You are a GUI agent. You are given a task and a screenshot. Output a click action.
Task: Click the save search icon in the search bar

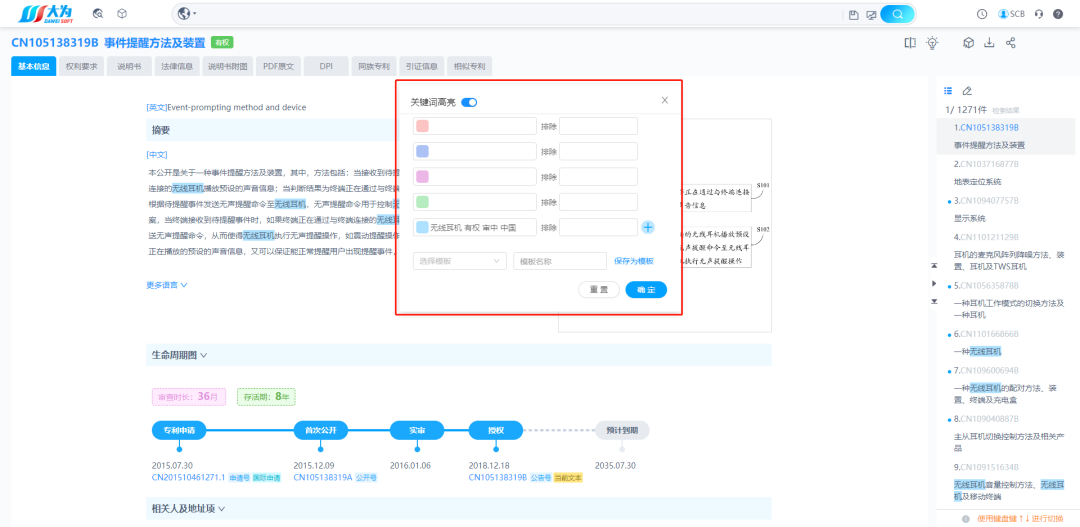pos(854,14)
